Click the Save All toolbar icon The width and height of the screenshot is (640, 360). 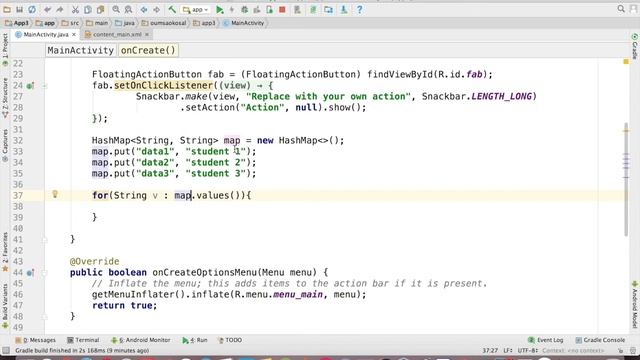[x=19, y=9]
